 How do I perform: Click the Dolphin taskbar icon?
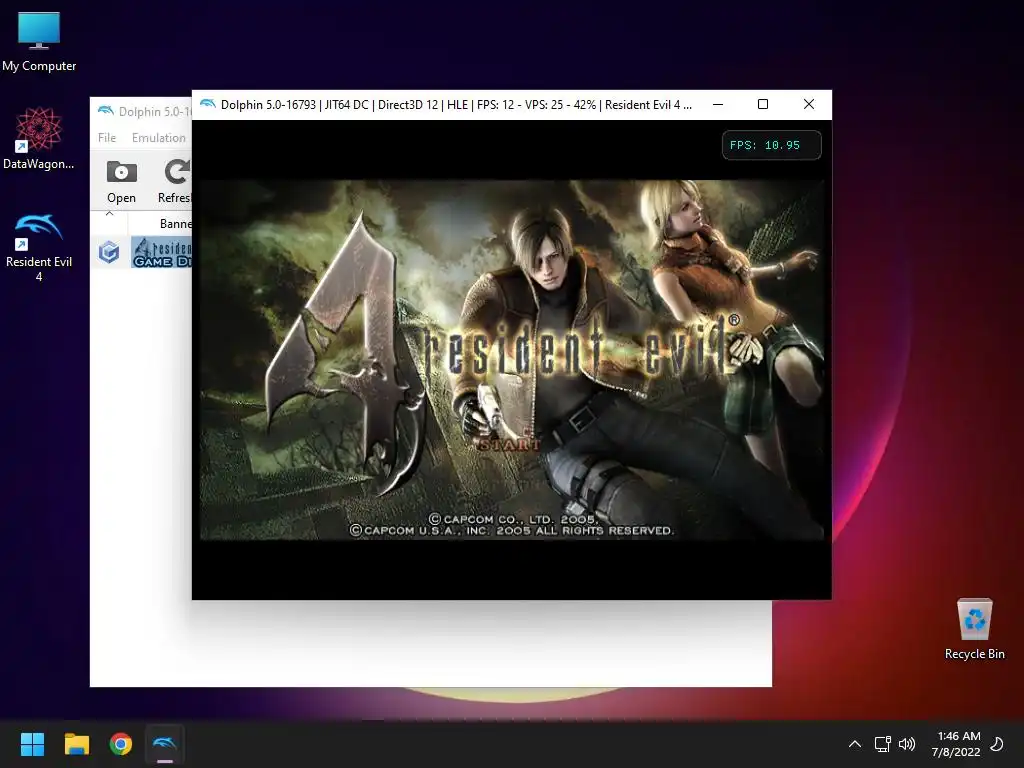coord(165,744)
